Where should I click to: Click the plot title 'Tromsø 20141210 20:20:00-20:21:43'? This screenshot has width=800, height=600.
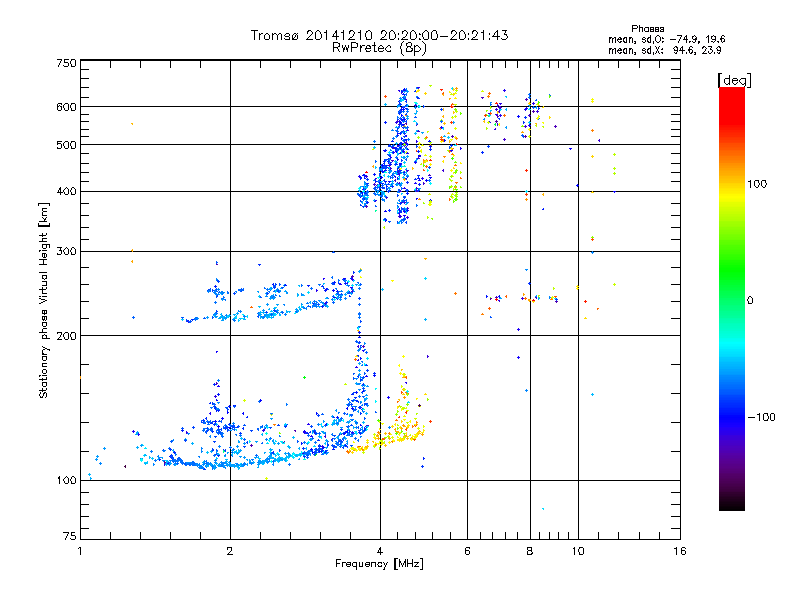pos(379,35)
